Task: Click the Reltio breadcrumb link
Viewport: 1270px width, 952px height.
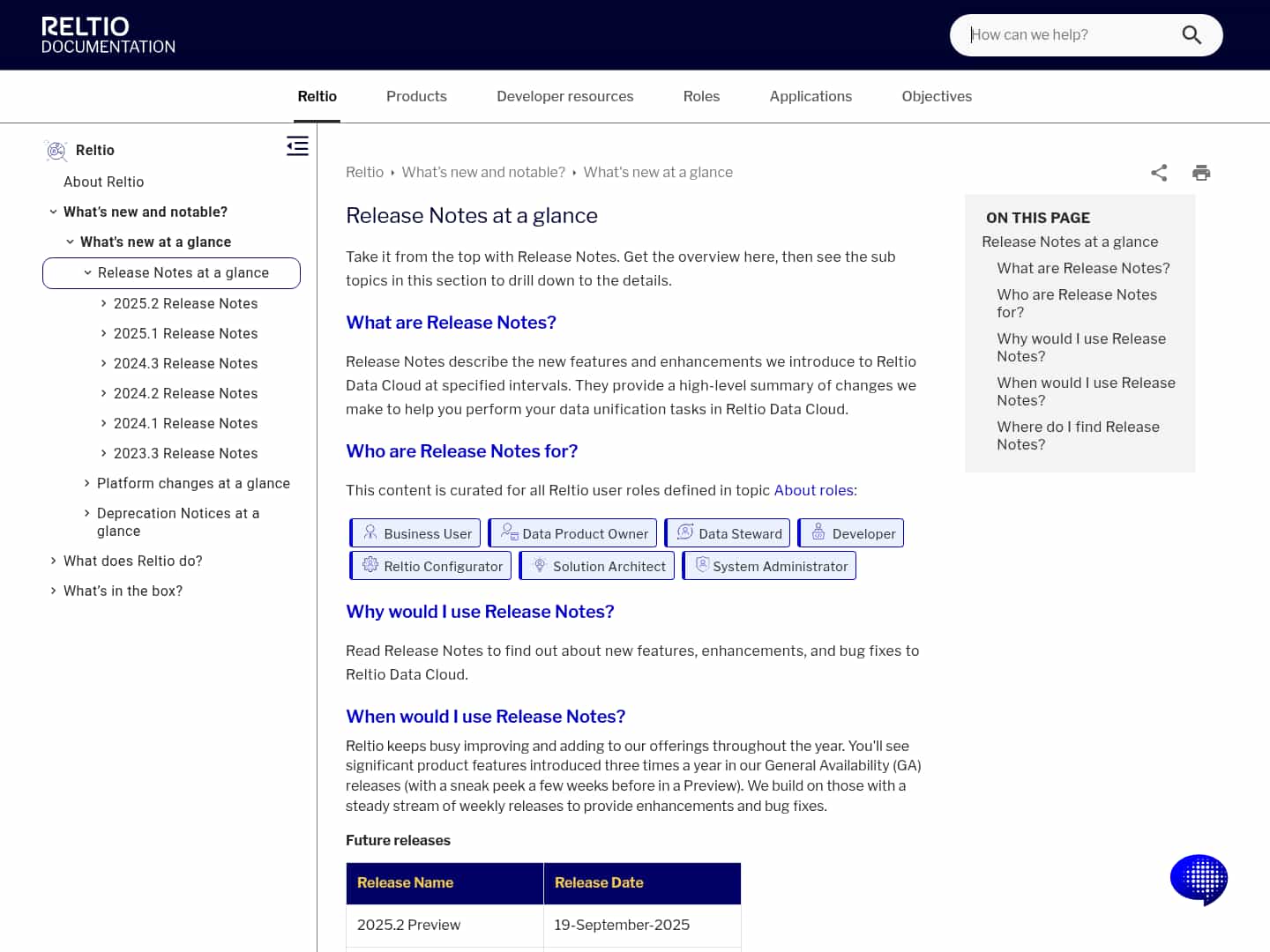Action: pyautogui.click(x=364, y=173)
